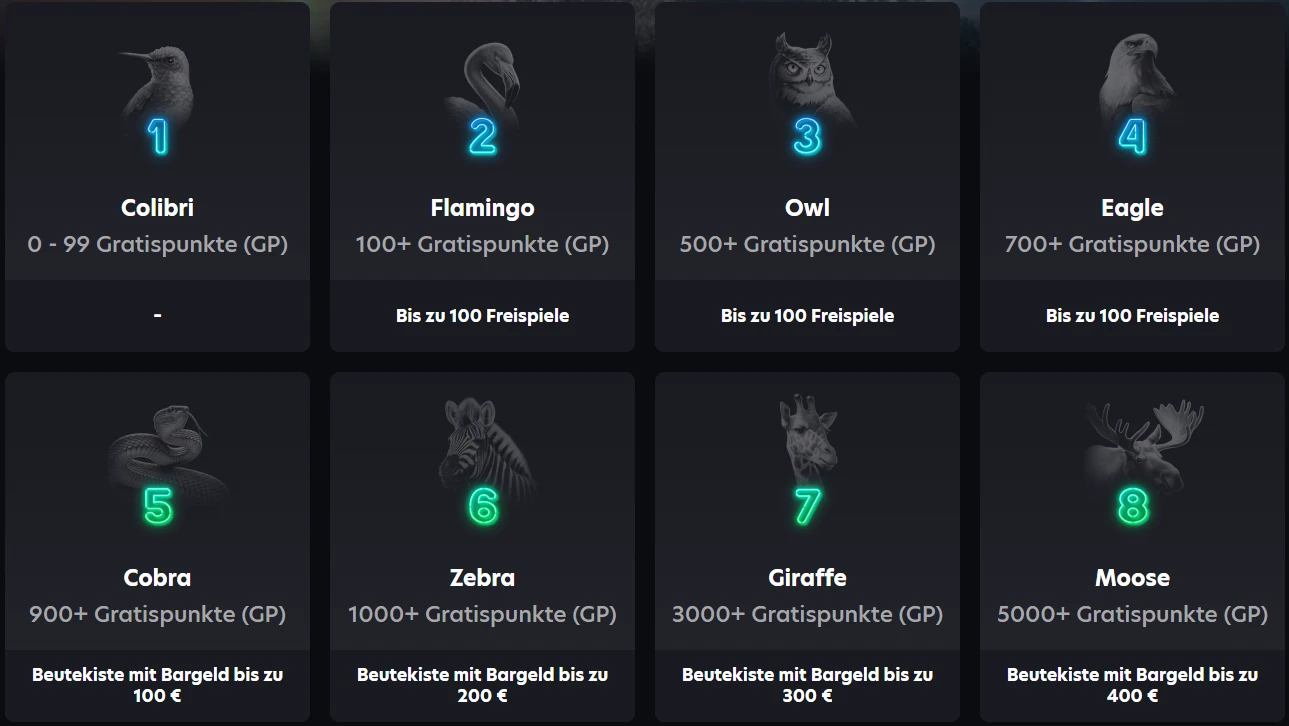Click the Owl 100 Freispiele reward text
Screen dimensions: 1289x726
coord(807,316)
